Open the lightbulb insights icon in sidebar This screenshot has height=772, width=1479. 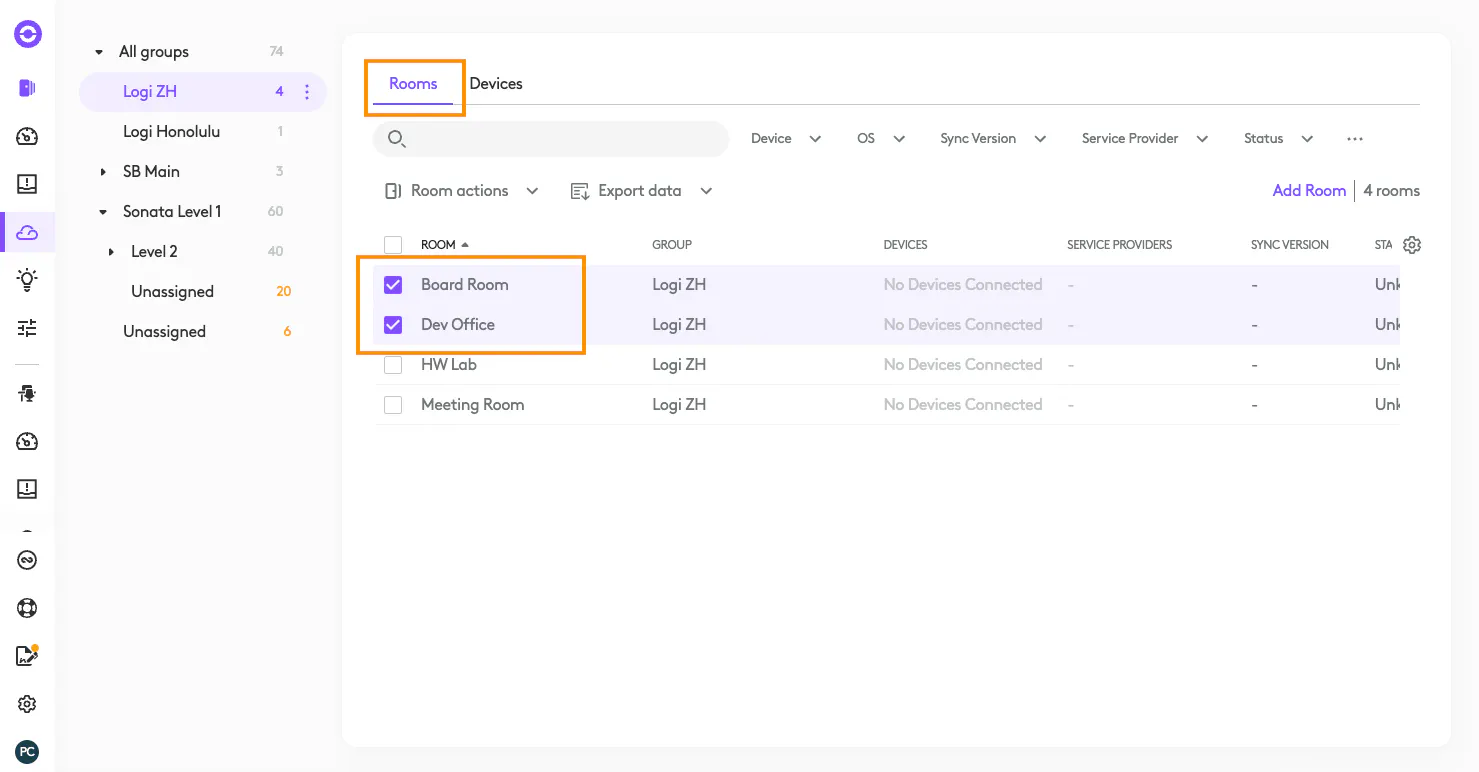coord(27,280)
